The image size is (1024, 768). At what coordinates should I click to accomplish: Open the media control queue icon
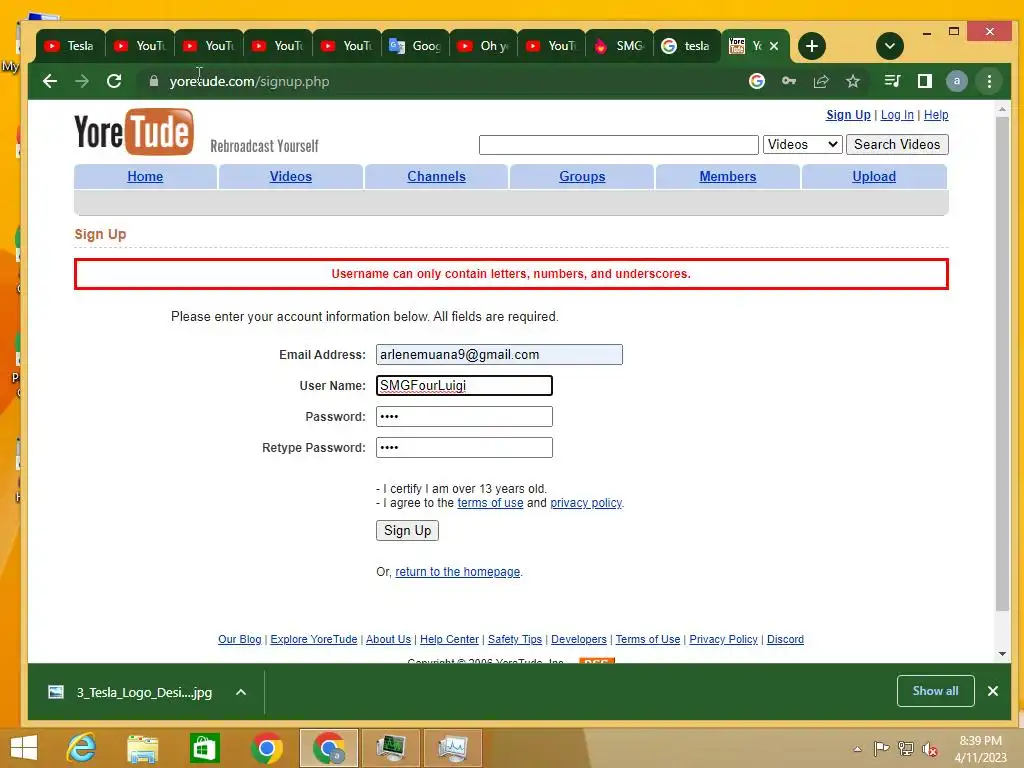click(x=892, y=81)
